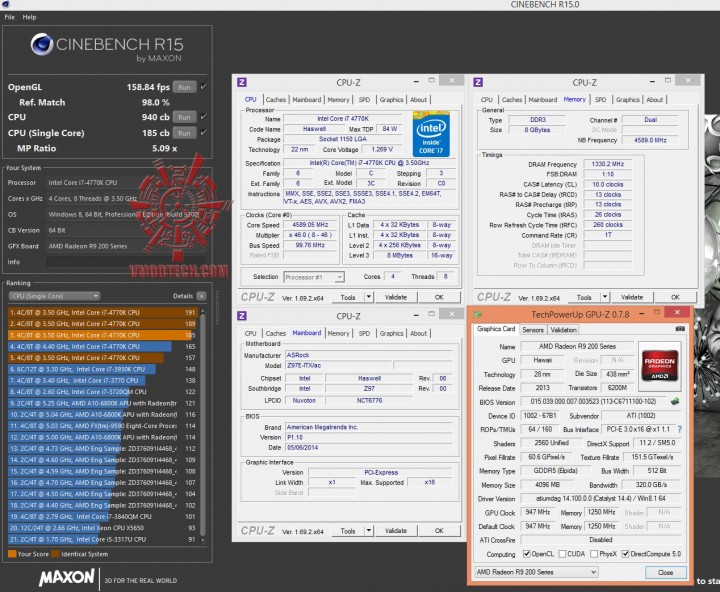Click the 1330.2 MHz DRAM Frequency value
720x592 pixels.
point(608,164)
